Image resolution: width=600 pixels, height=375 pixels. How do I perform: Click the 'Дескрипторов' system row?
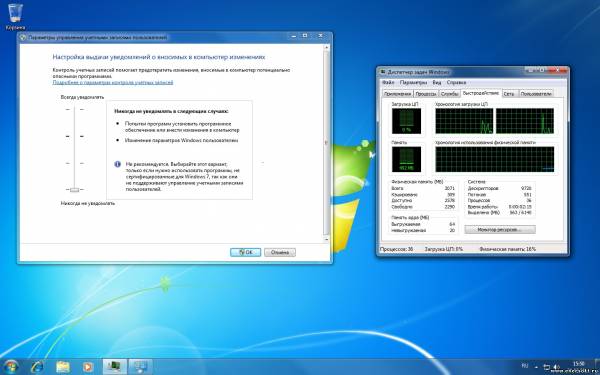499,189
